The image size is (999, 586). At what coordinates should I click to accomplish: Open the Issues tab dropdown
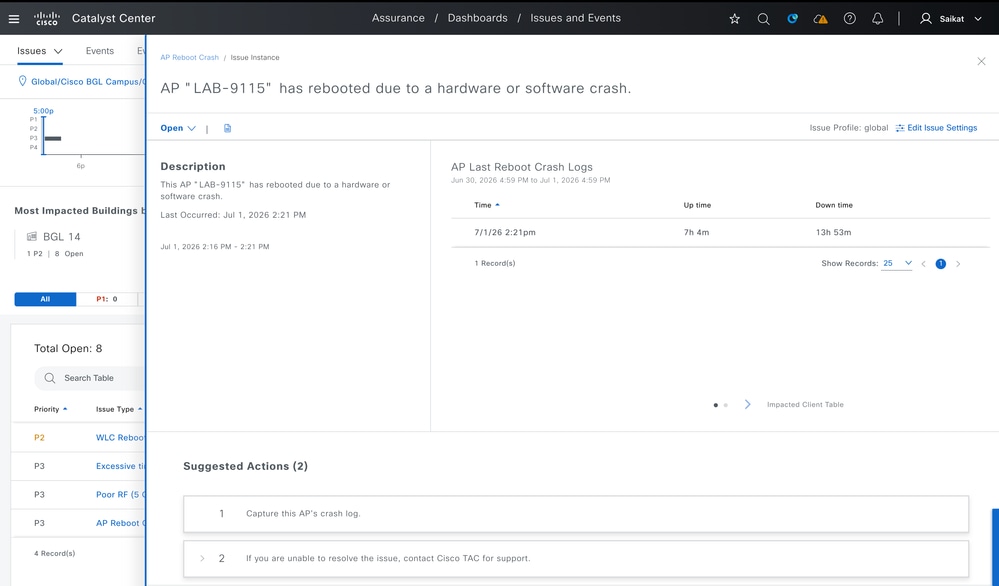(x=40, y=51)
